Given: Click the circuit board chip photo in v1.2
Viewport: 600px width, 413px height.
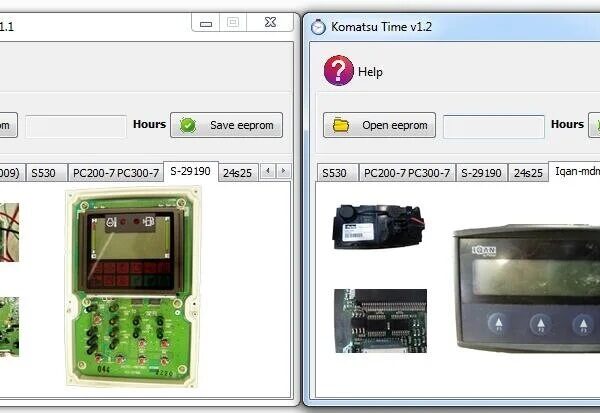Looking at the screenshot, I should point(380,321).
